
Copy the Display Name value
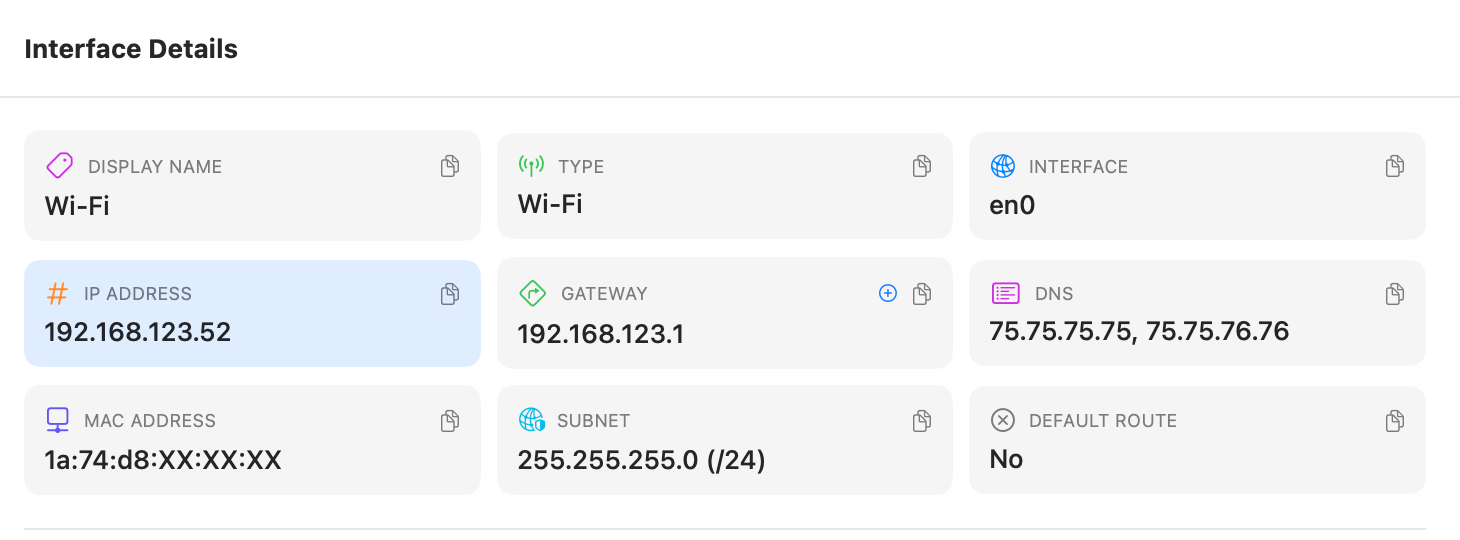pyautogui.click(x=450, y=166)
